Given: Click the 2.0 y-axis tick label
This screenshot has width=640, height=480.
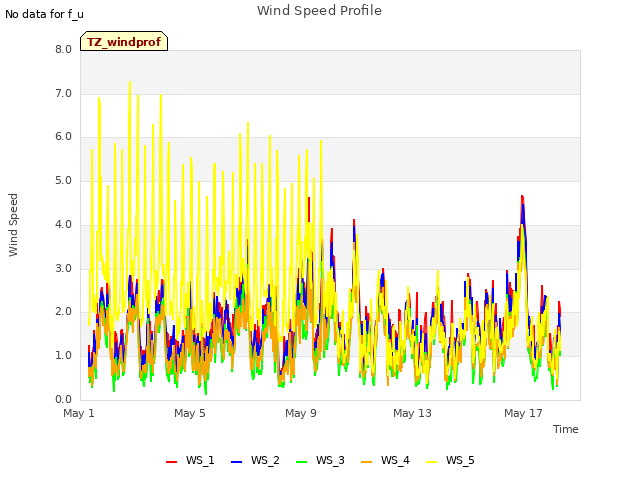Looking at the screenshot, I should pos(64,312).
